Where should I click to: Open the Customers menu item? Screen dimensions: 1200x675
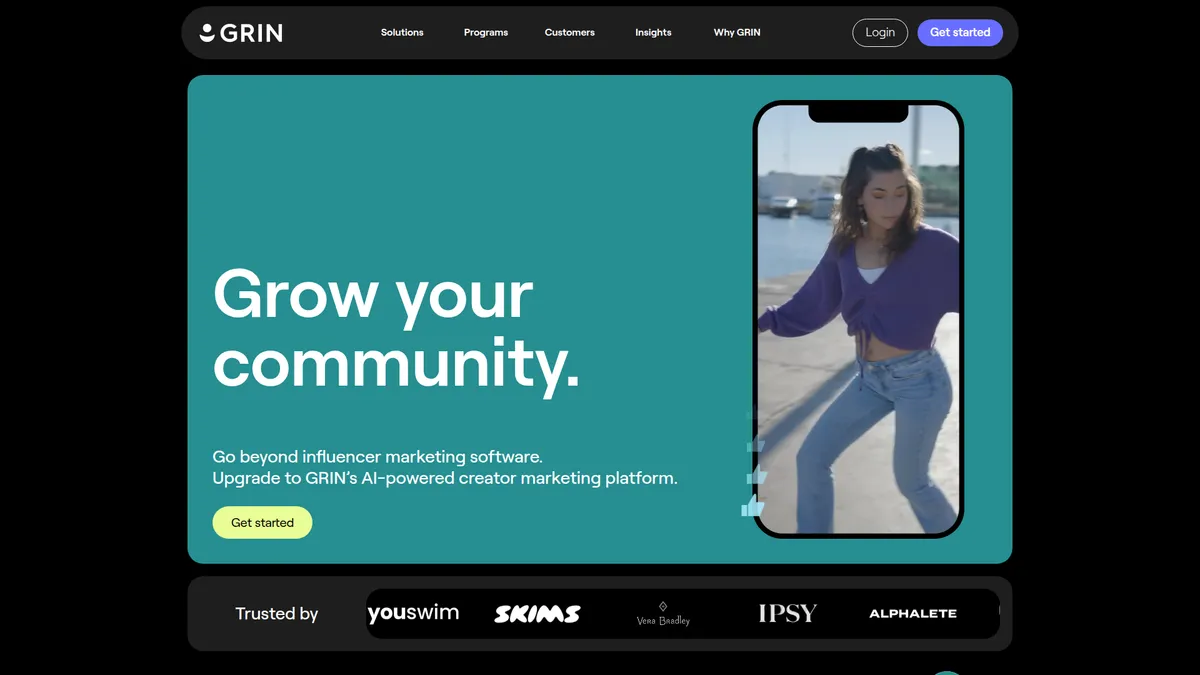click(569, 33)
